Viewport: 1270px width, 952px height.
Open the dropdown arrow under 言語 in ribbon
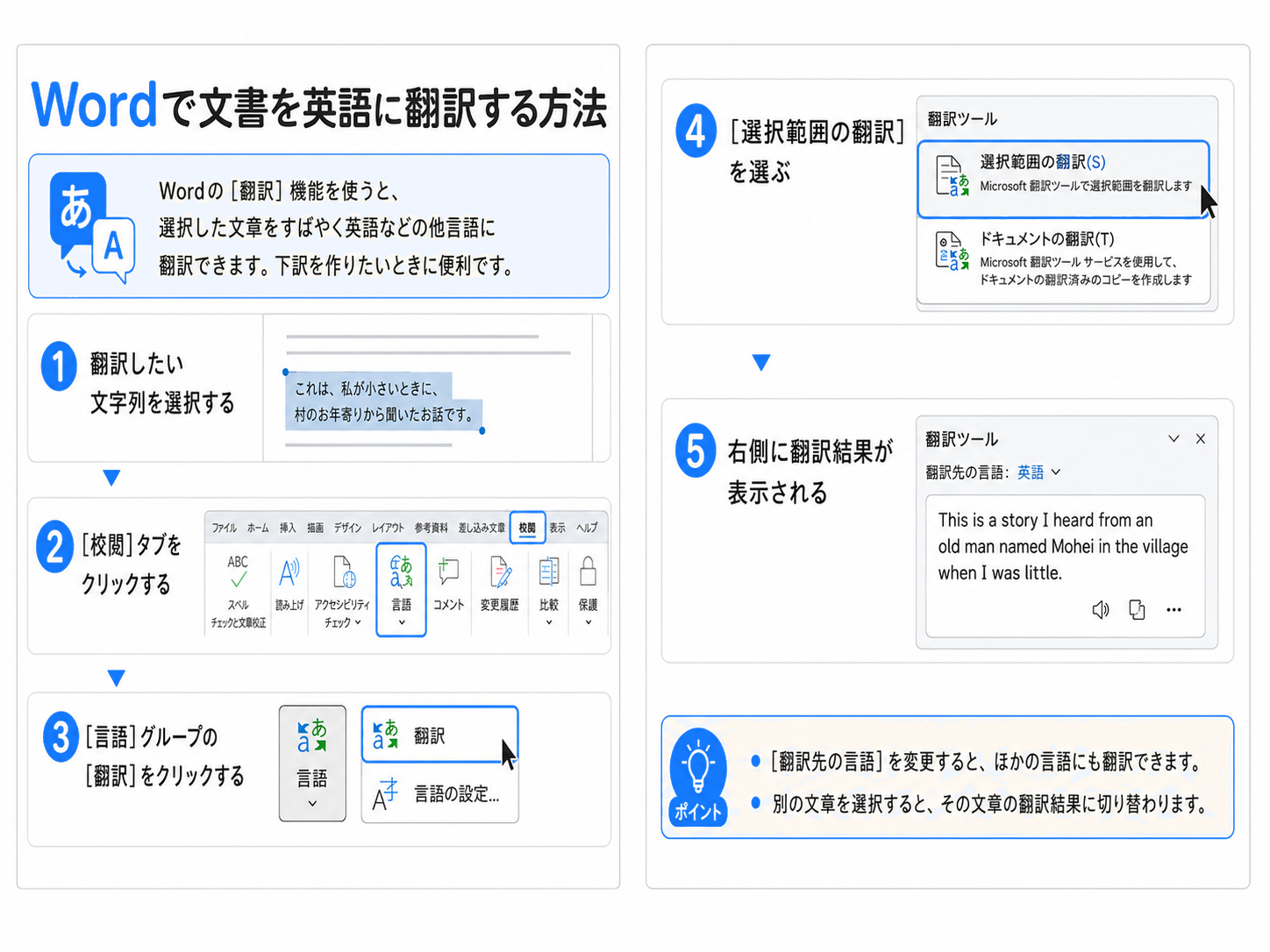tap(402, 622)
